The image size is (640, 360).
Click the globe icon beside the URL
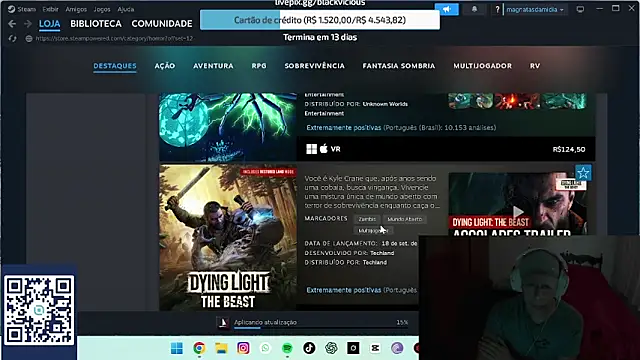coord(29,38)
